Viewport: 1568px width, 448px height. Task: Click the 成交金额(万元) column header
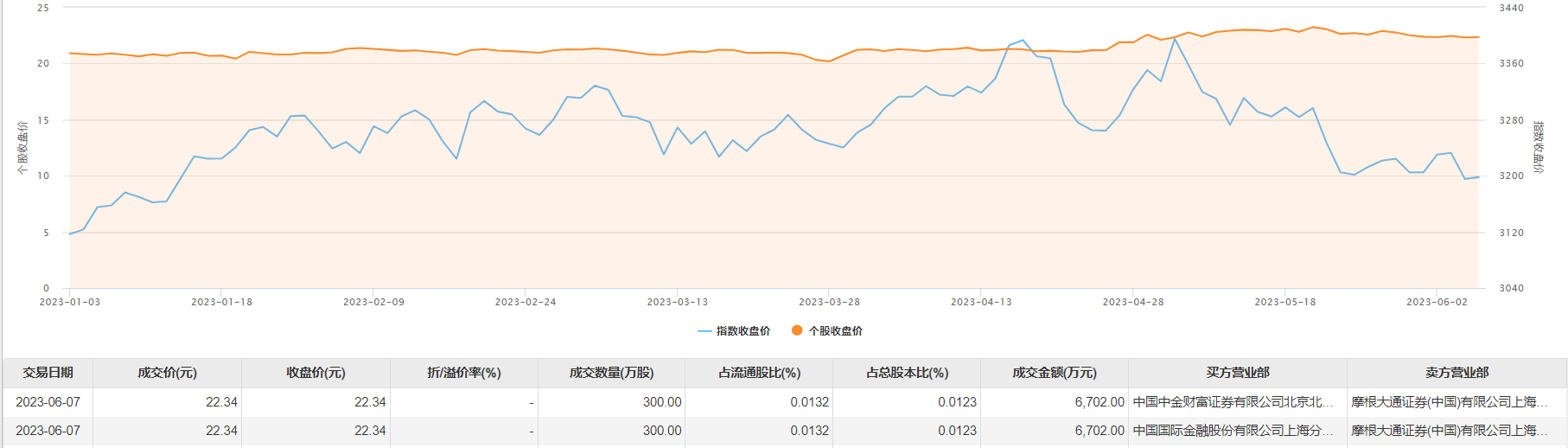(1054, 373)
